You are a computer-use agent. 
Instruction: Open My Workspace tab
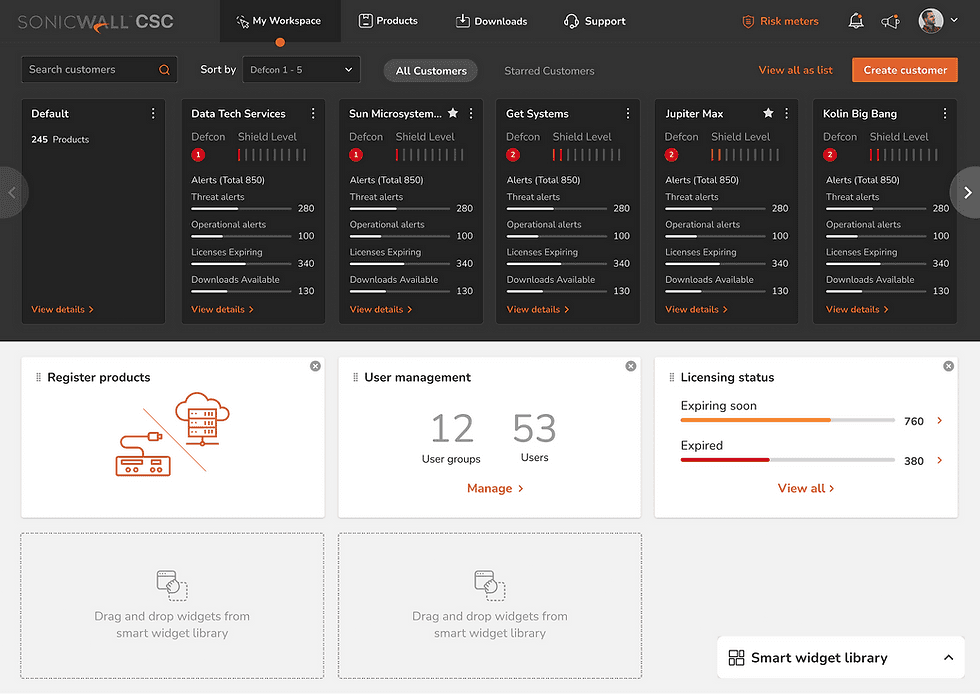tap(279, 21)
